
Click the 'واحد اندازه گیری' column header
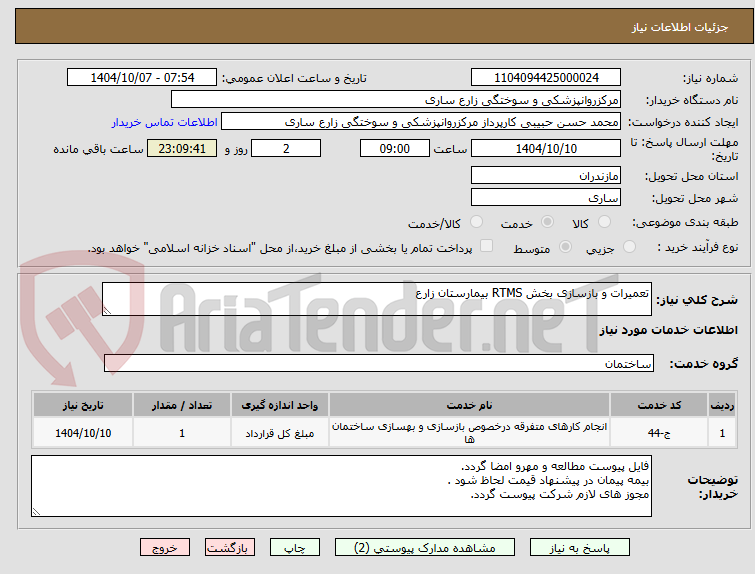pyautogui.click(x=280, y=405)
